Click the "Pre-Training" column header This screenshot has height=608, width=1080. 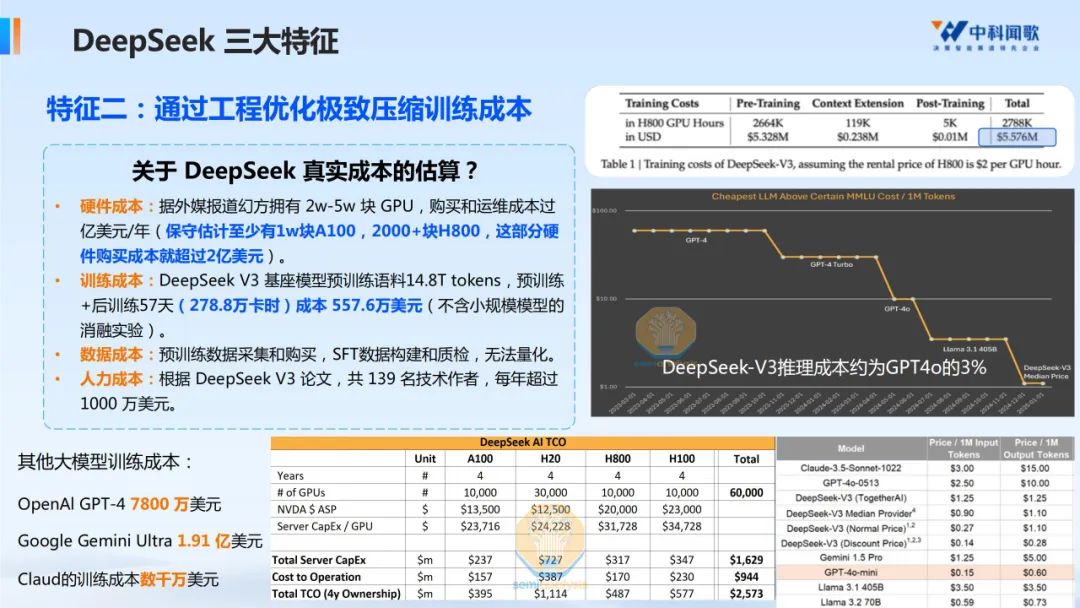768,103
